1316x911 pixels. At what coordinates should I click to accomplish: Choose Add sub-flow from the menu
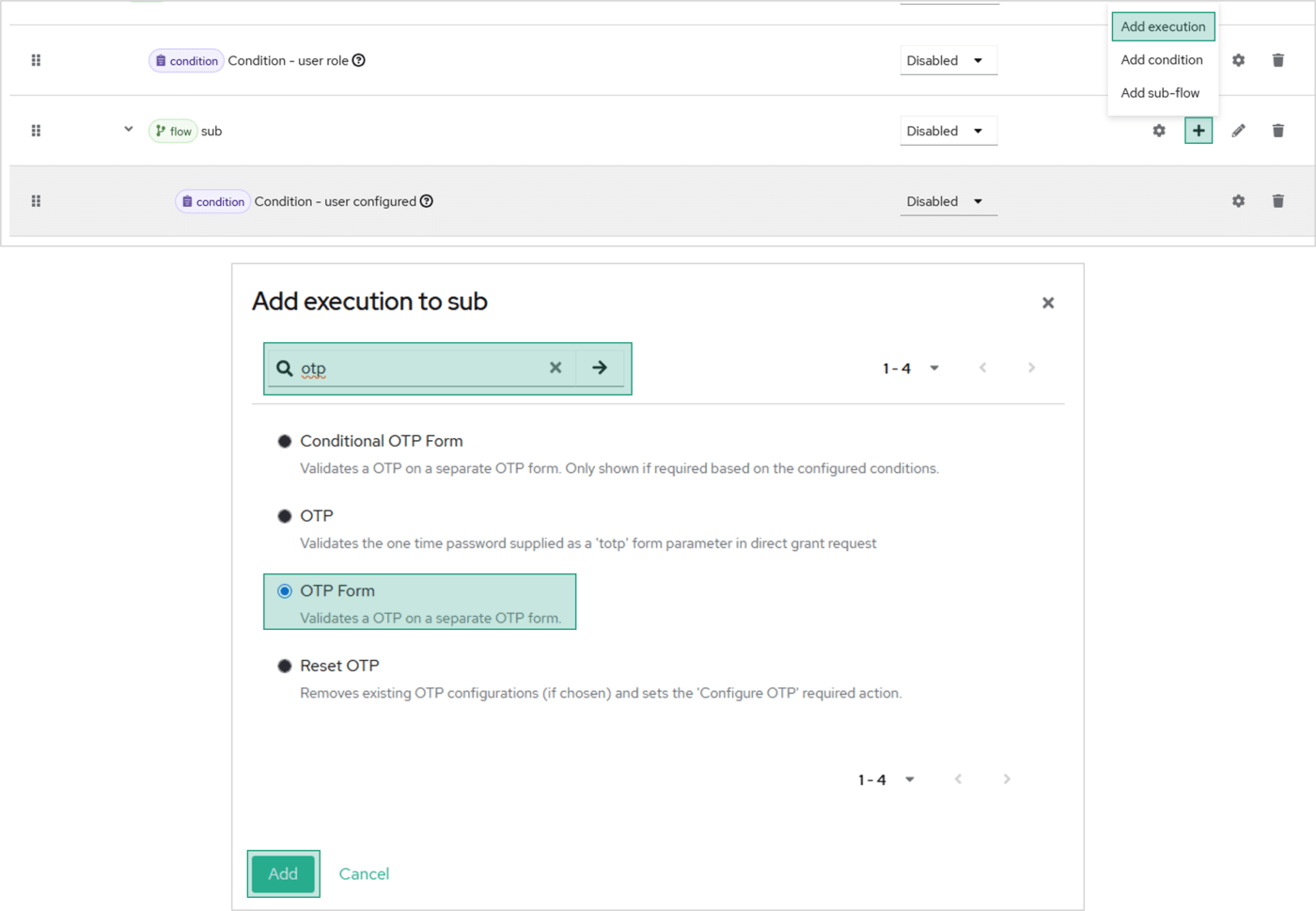coord(1160,93)
